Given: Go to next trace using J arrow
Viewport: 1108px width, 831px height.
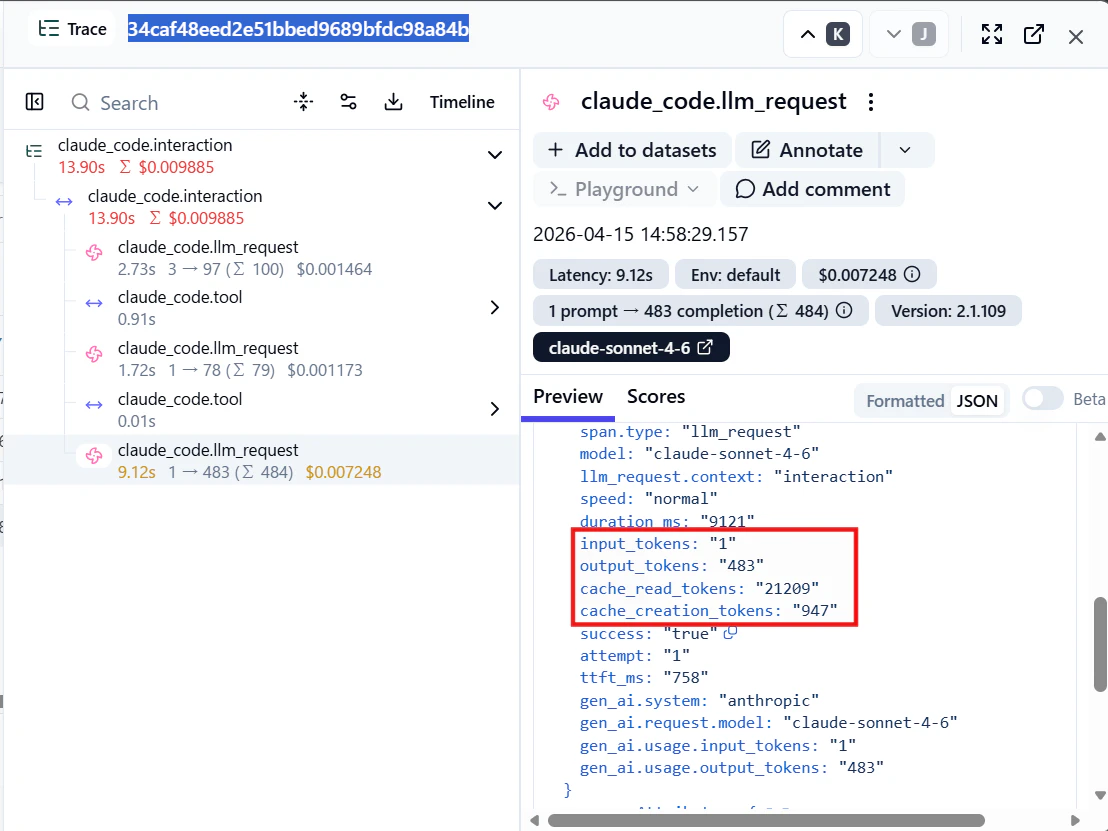Looking at the screenshot, I should tap(909, 34).
